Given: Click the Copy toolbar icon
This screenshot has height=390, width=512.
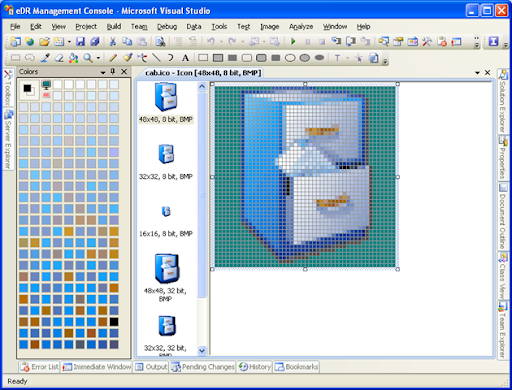Looking at the screenshot, I should point(127,41).
